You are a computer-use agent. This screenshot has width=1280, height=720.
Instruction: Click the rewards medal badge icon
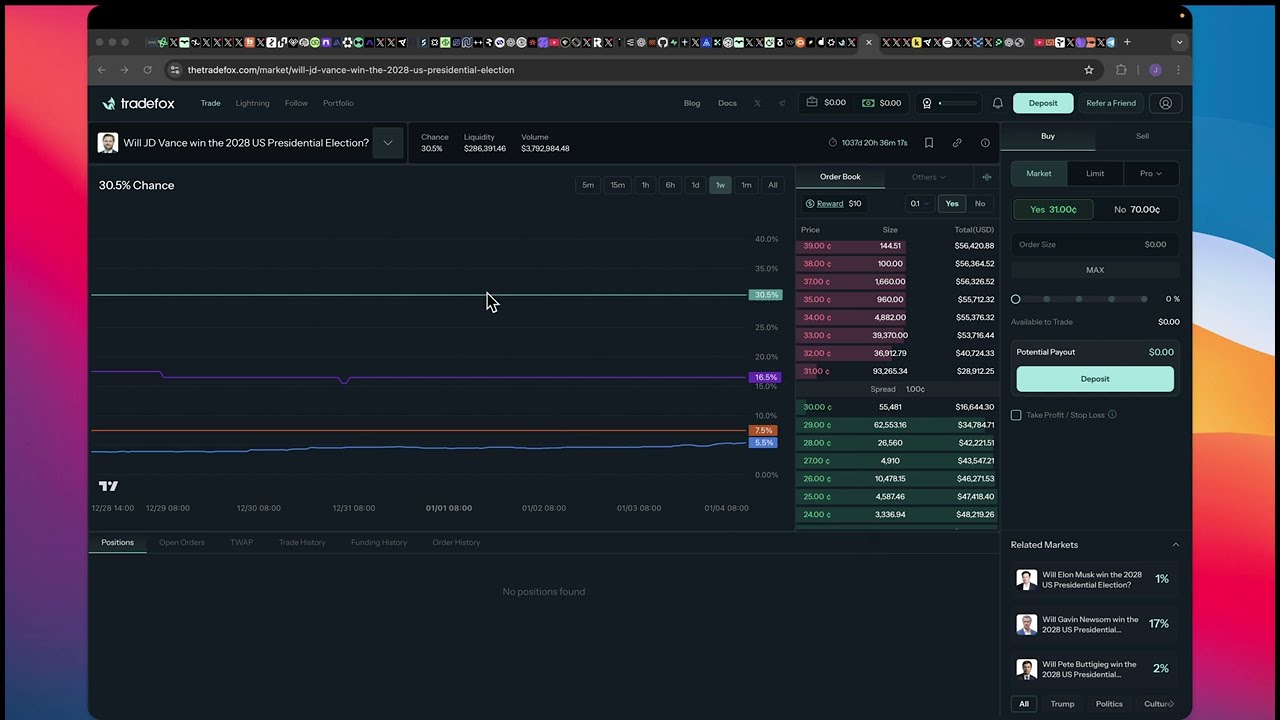pos(927,103)
